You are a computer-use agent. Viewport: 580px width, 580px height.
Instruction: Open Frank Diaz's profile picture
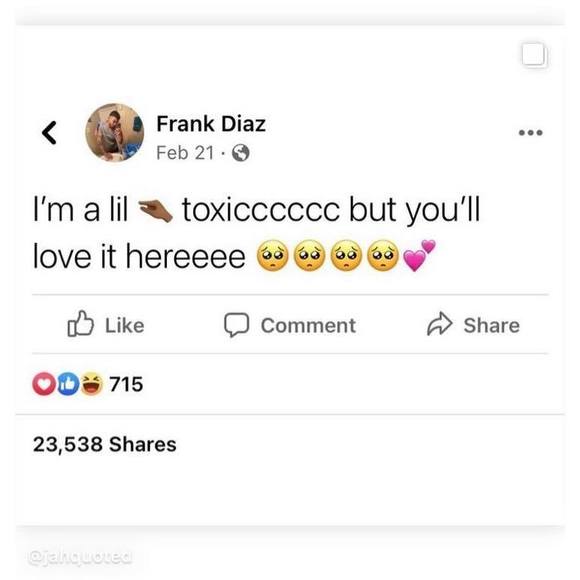[x=115, y=132]
